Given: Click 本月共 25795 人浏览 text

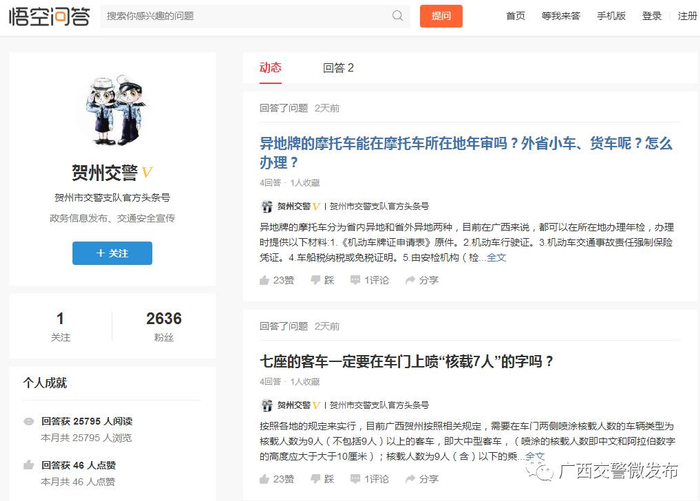Looking at the screenshot, I should [x=86, y=438].
